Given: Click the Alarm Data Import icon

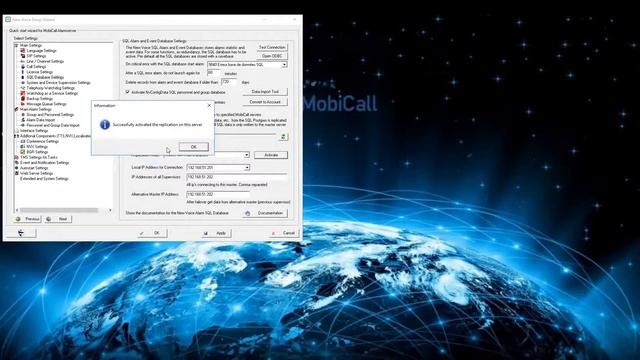Looking at the screenshot, I should point(23,120).
